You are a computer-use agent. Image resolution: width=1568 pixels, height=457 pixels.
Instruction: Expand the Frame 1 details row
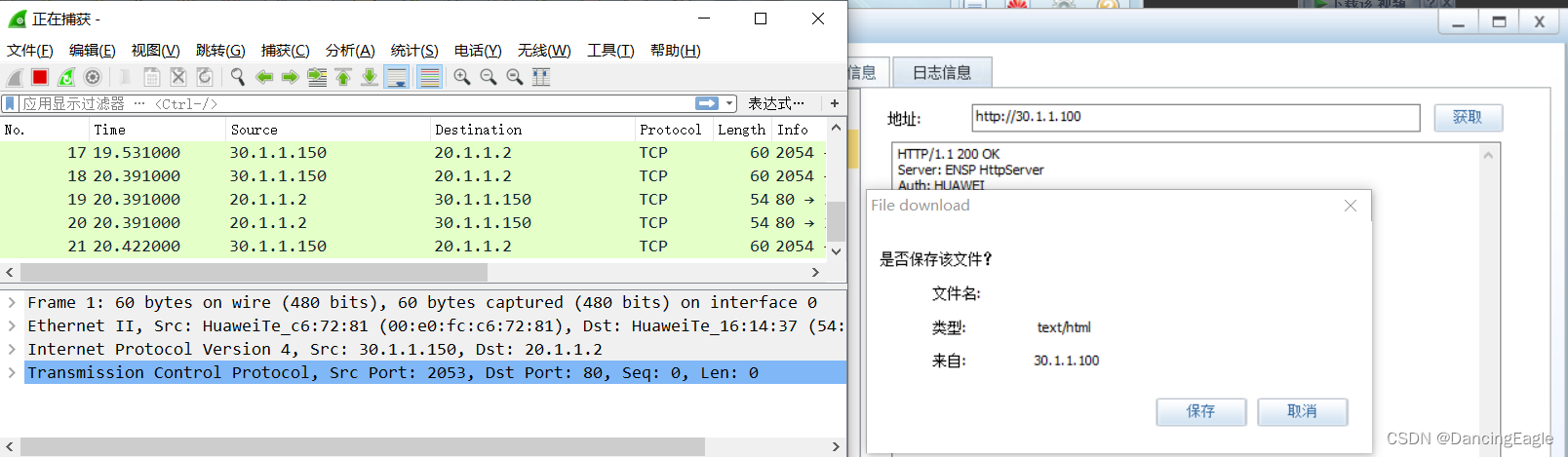12,302
